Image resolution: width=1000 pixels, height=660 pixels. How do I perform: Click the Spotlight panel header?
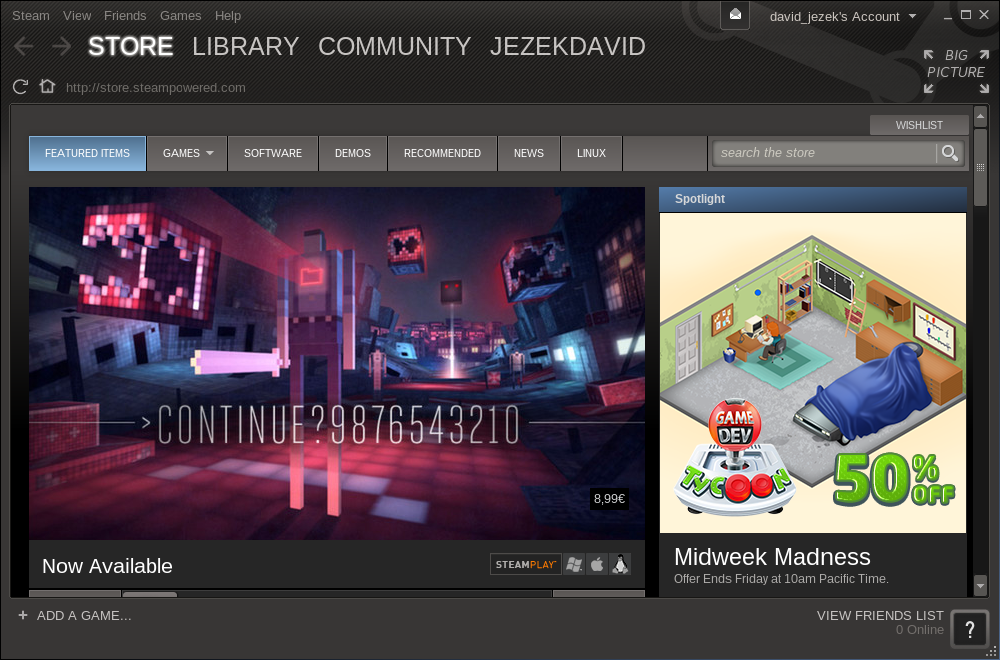[812, 199]
